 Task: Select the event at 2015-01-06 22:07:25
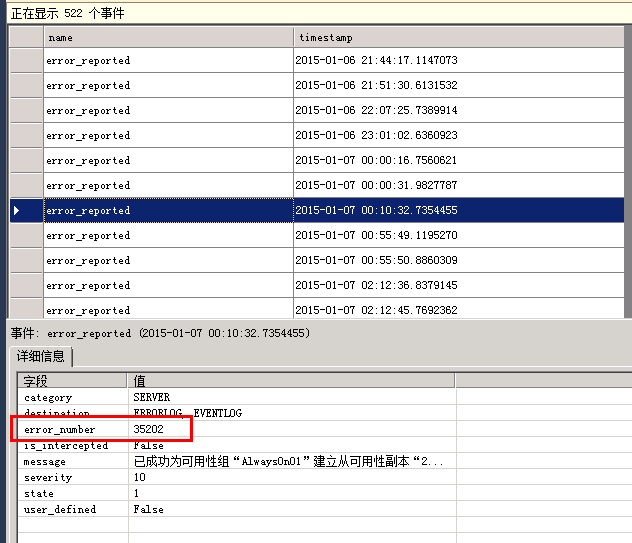click(376, 111)
